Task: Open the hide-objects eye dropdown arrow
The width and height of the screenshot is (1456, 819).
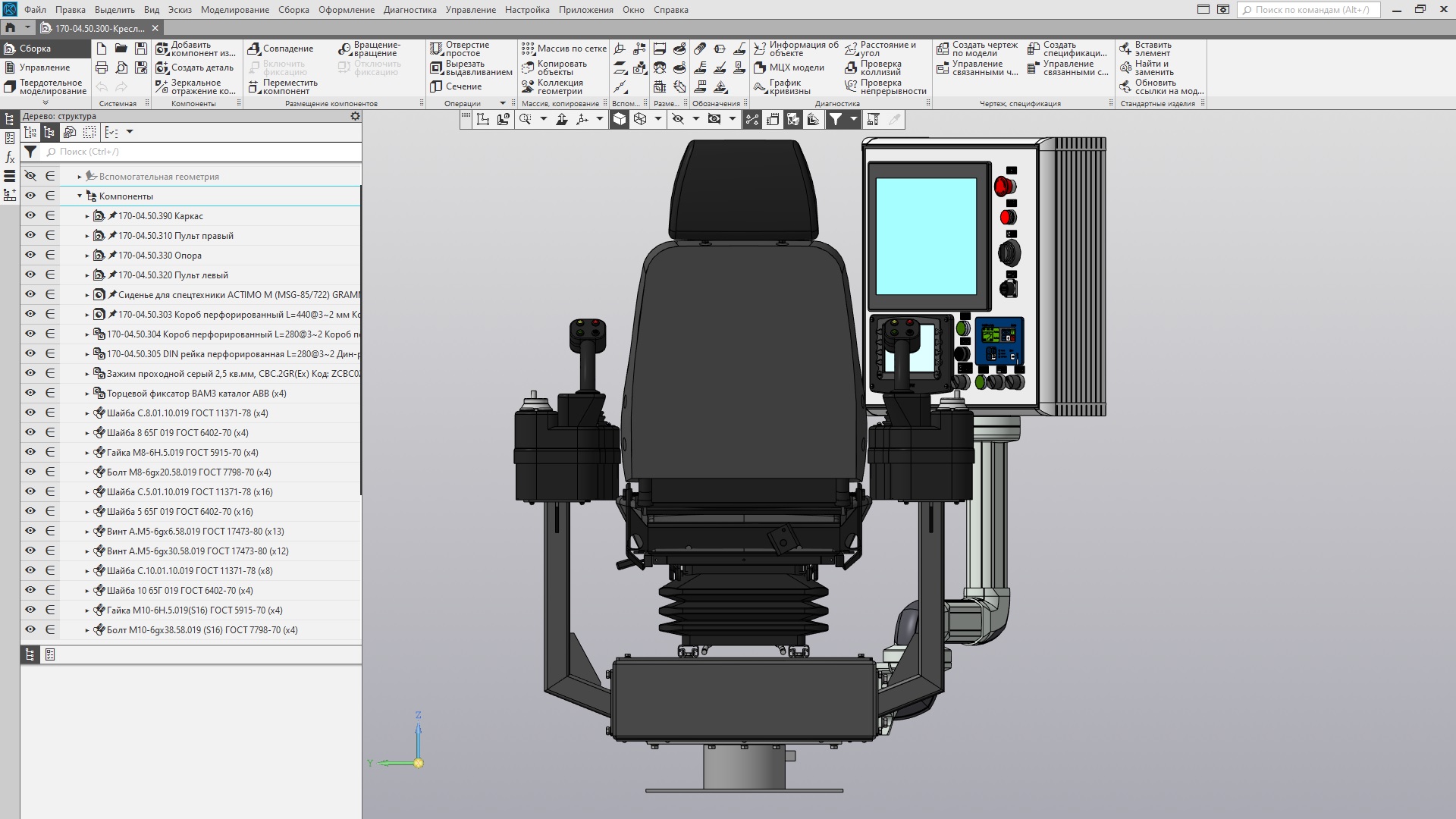Action: (695, 119)
